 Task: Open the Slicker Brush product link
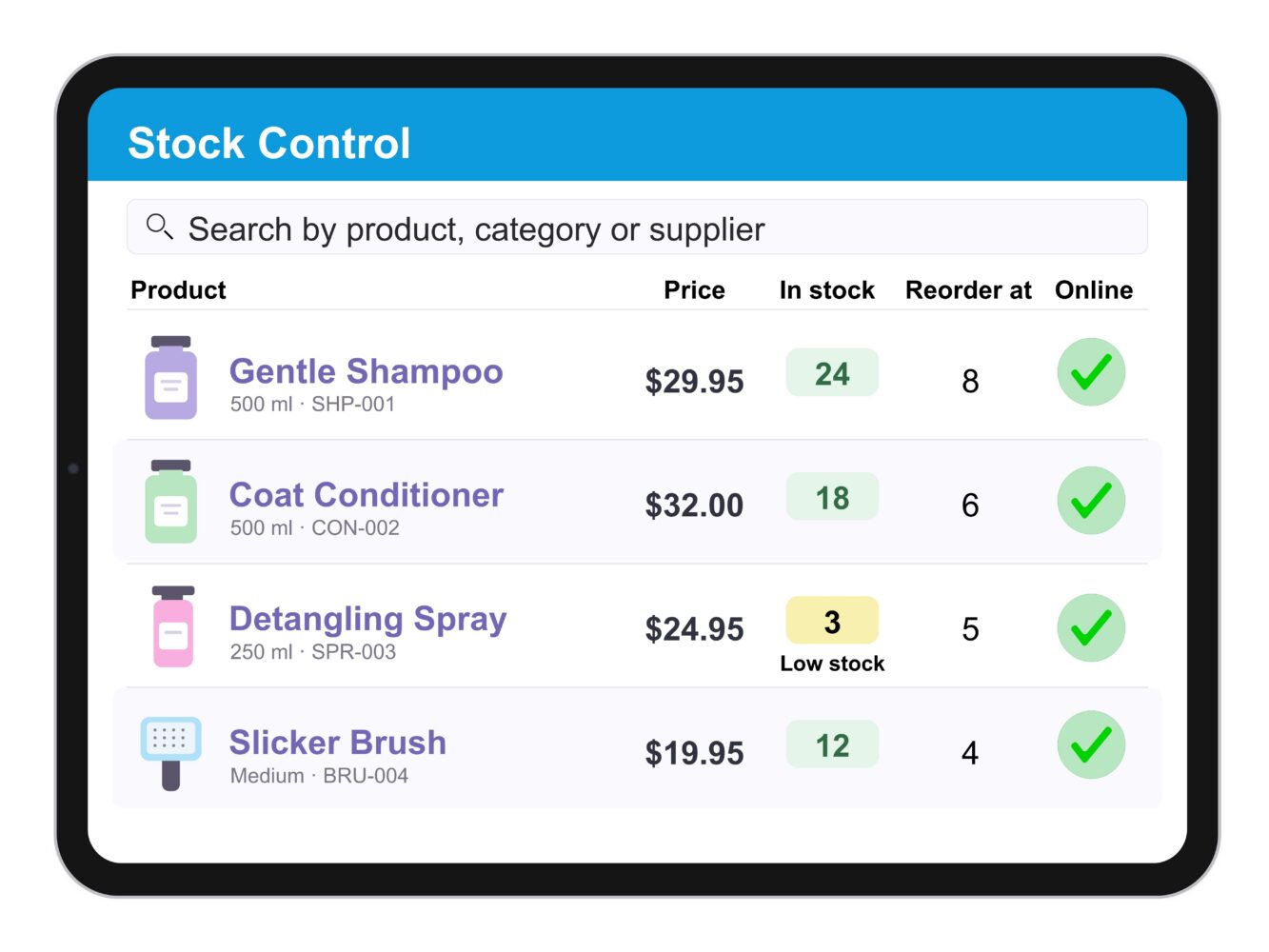[x=337, y=743]
